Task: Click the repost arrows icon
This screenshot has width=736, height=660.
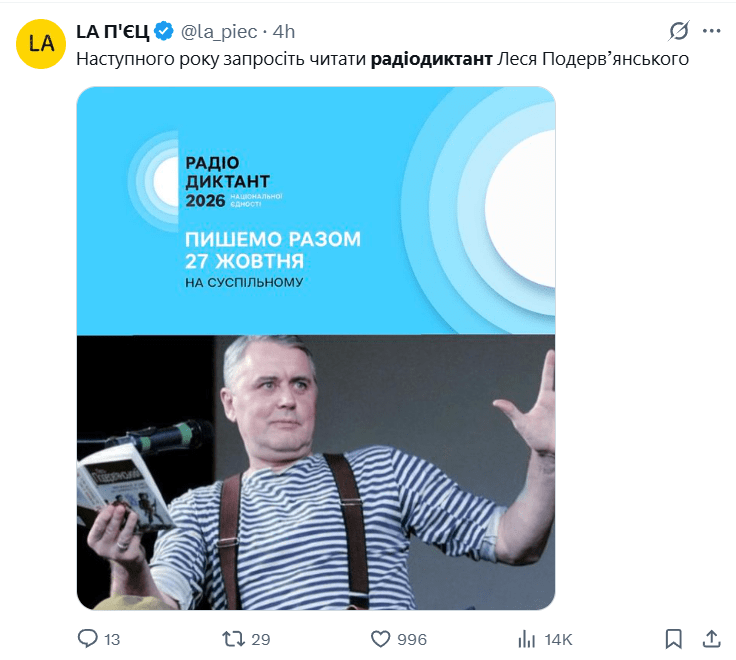Action: [x=233, y=639]
